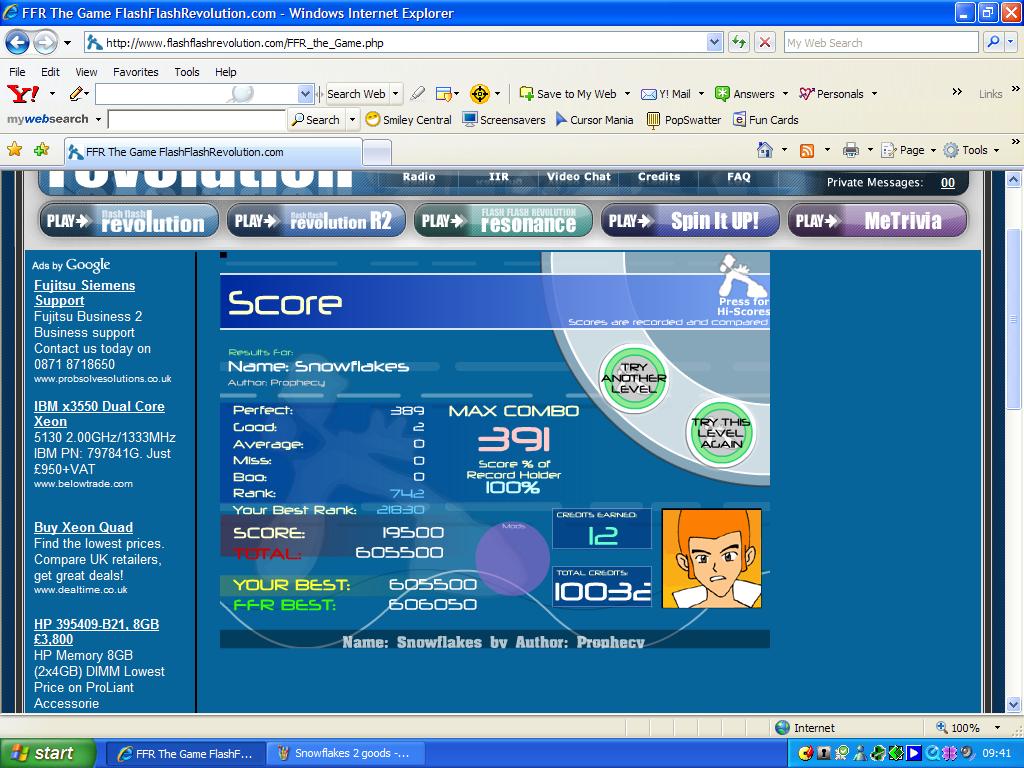Open the Edit menu

[x=50, y=72]
